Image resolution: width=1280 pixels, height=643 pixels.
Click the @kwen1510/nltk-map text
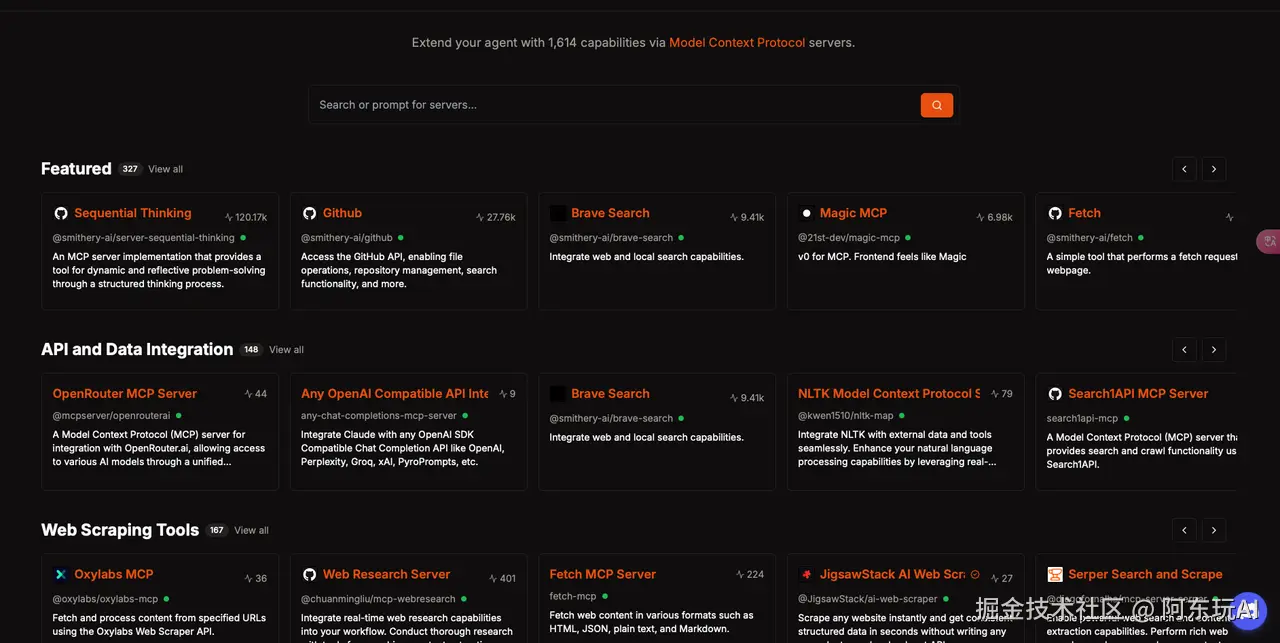[x=845, y=415]
